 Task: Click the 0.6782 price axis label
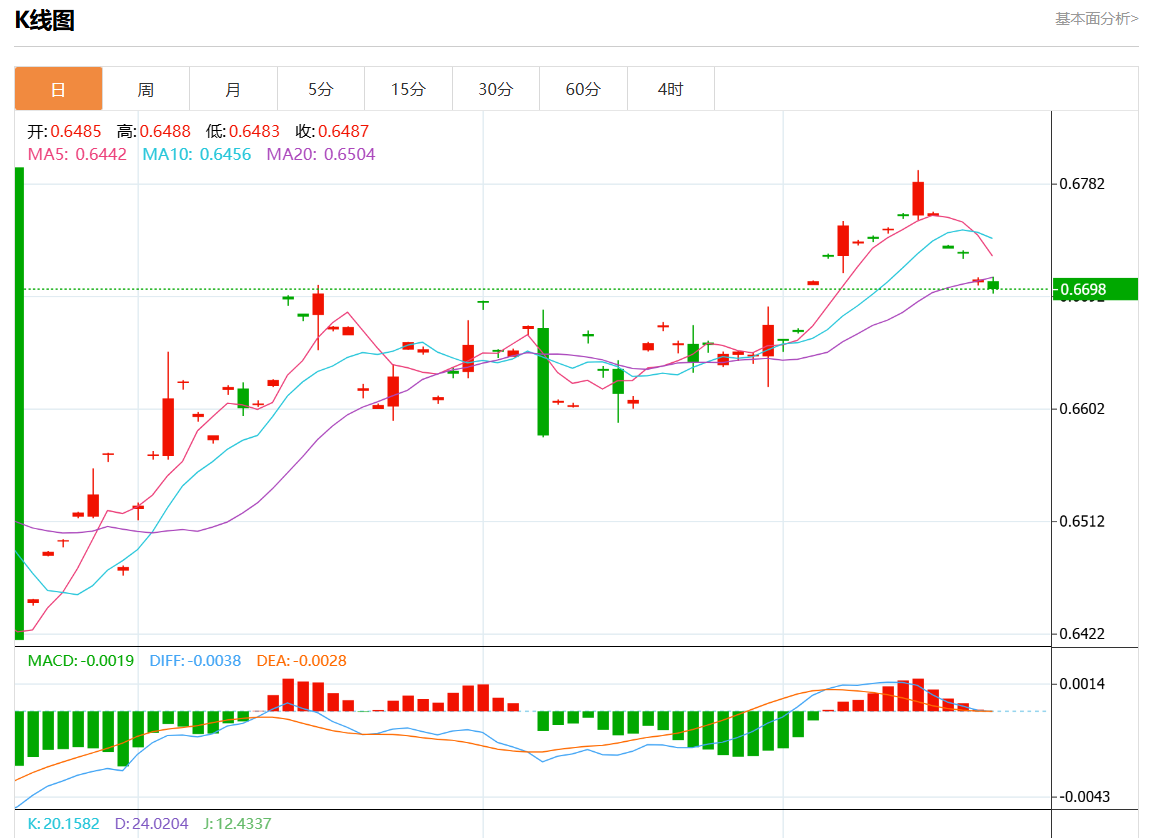pos(1082,184)
